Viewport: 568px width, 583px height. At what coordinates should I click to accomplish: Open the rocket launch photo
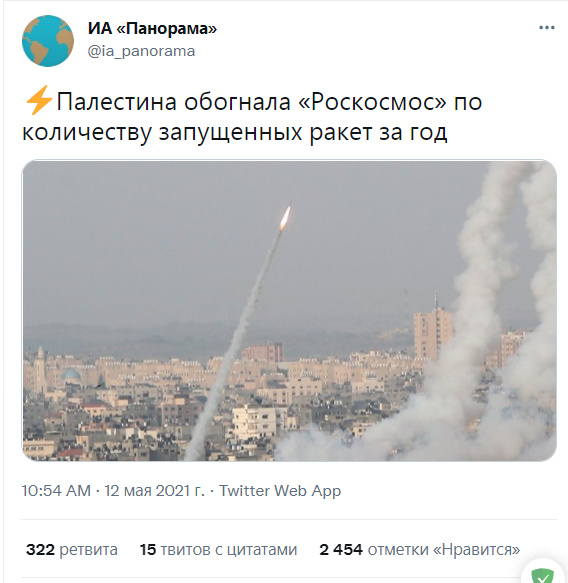click(x=289, y=310)
